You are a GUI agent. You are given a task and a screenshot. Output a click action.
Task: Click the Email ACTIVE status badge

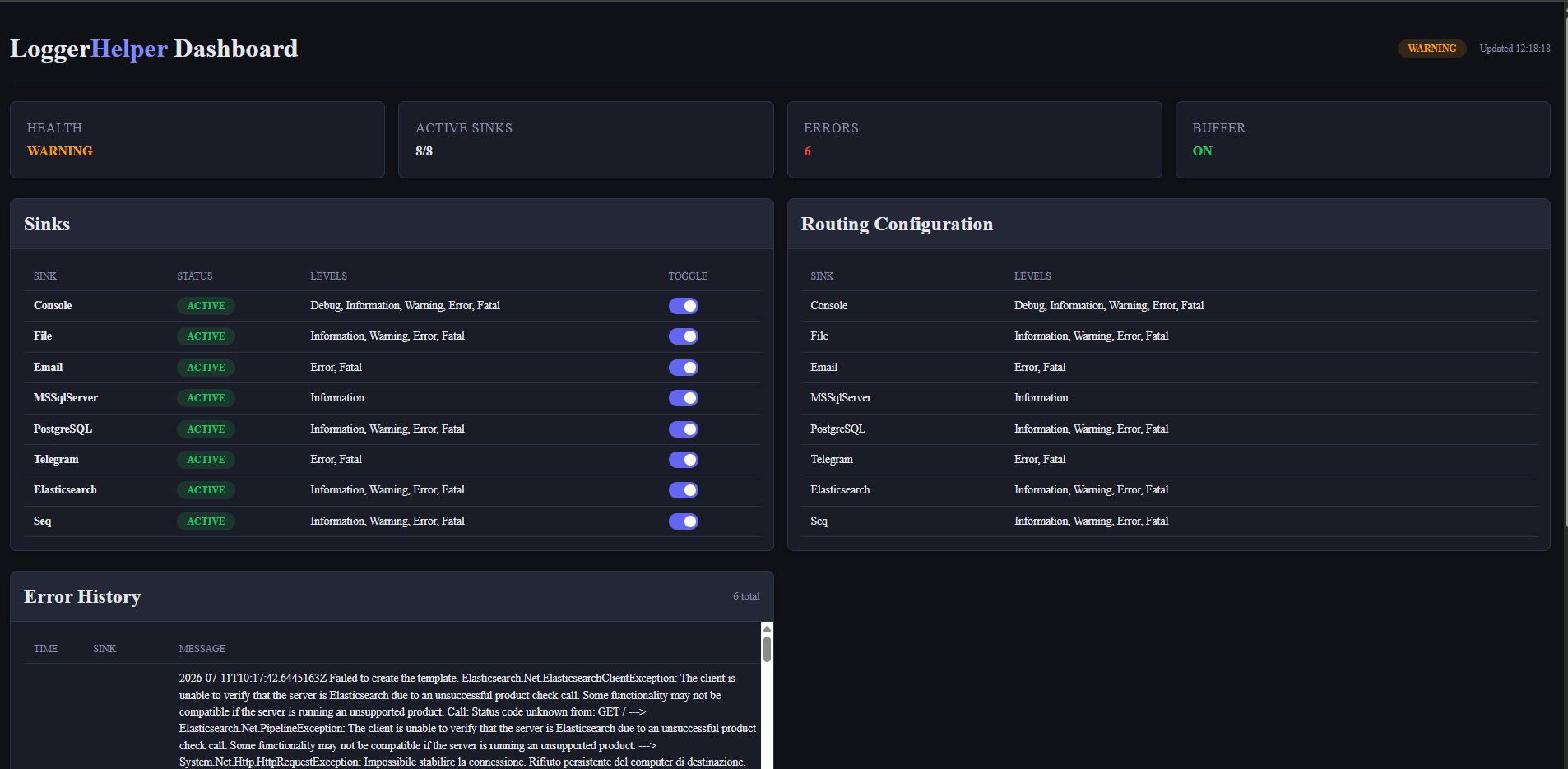tap(206, 368)
